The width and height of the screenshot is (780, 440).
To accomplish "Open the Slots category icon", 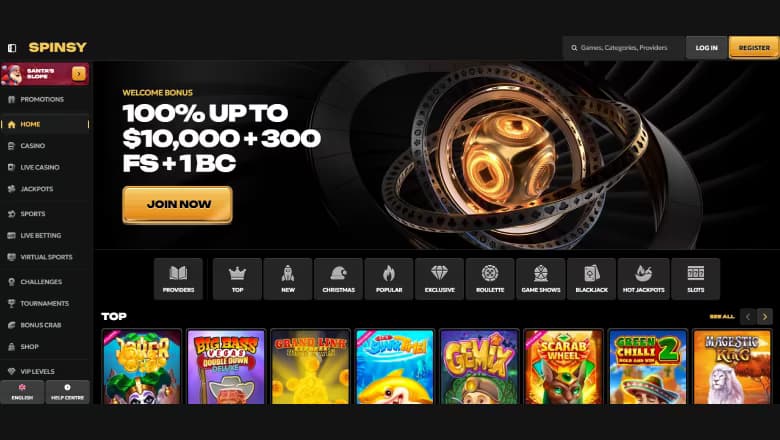I will coord(695,279).
